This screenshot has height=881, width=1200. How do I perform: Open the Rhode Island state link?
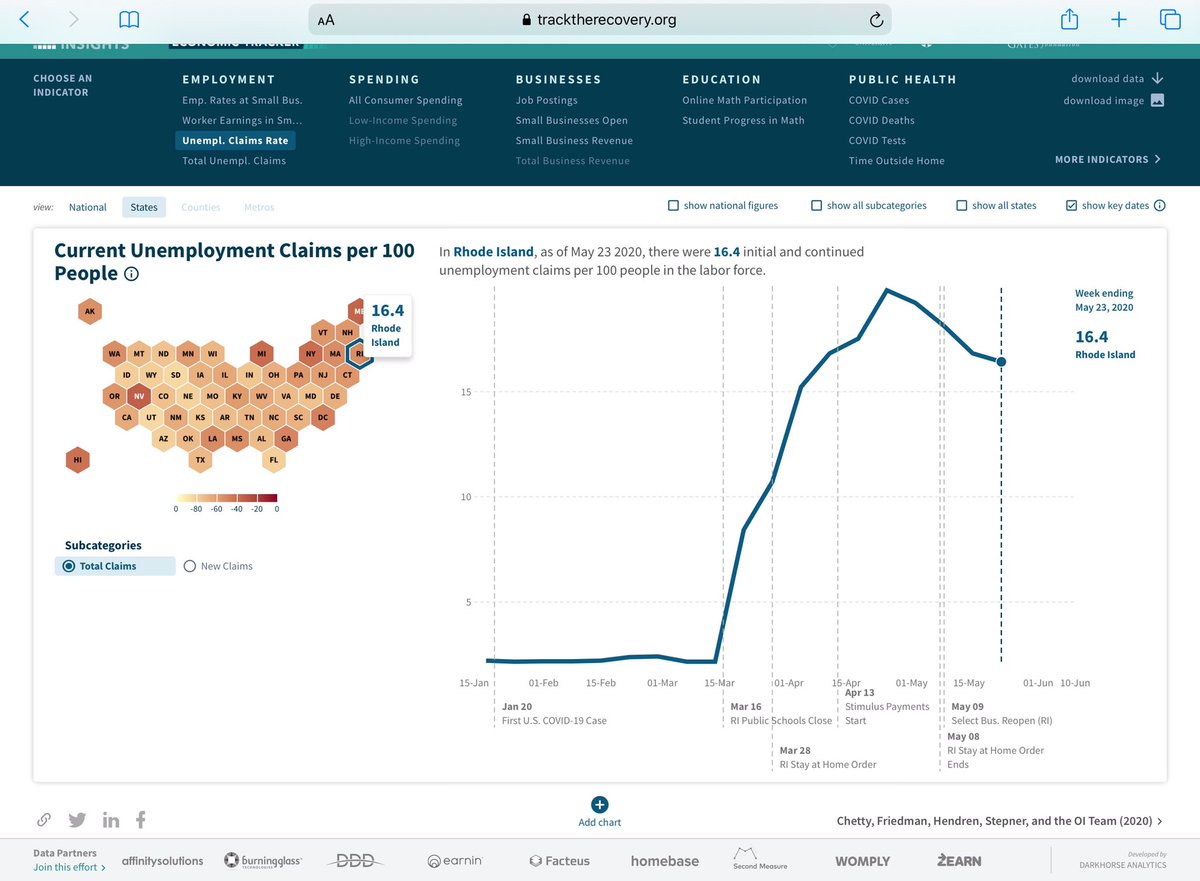point(492,251)
